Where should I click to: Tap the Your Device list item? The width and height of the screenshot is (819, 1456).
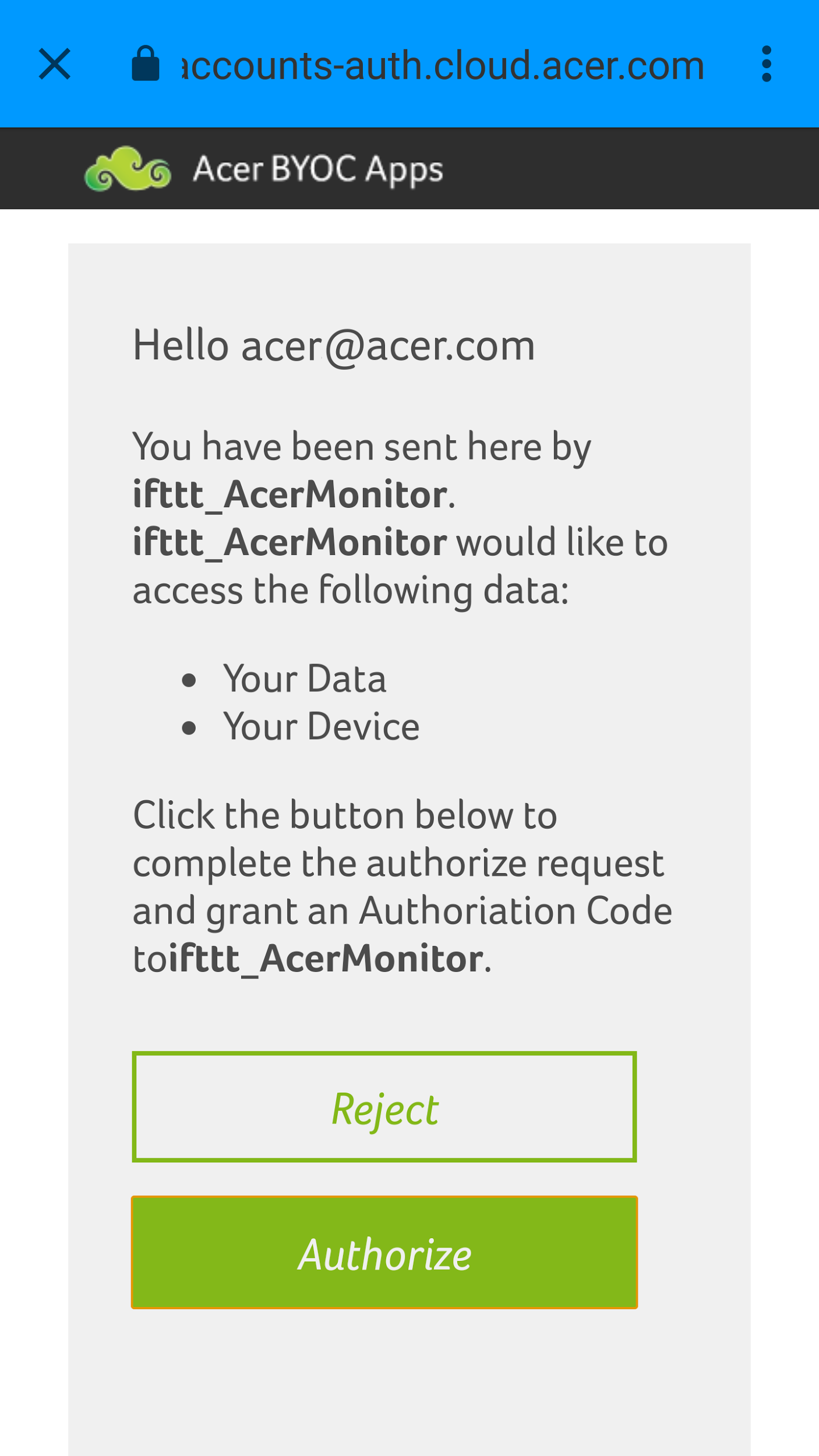pyautogui.click(x=322, y=727)
